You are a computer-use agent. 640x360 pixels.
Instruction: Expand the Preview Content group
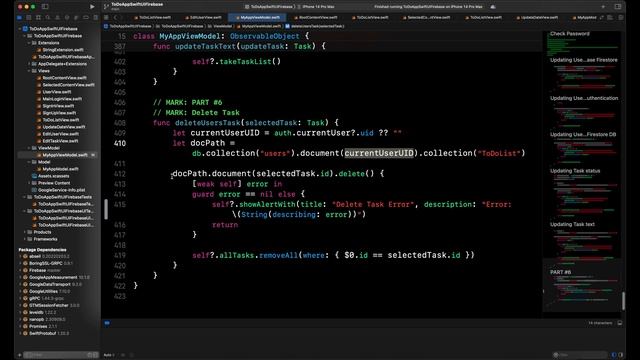[x=29, y=183]
